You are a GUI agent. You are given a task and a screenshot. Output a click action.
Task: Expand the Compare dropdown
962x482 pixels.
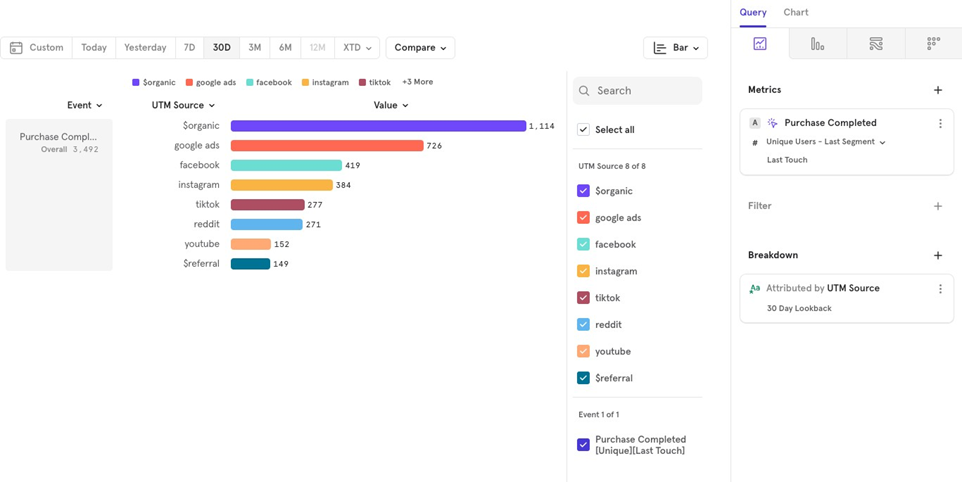(x=420, y=48)
